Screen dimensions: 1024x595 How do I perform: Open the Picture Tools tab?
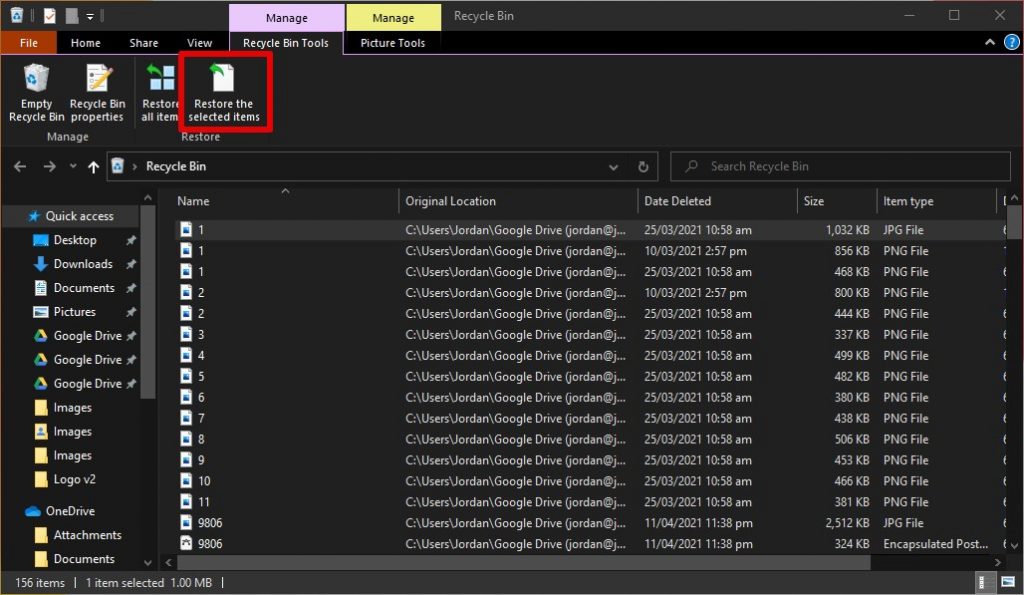[392, 43]
